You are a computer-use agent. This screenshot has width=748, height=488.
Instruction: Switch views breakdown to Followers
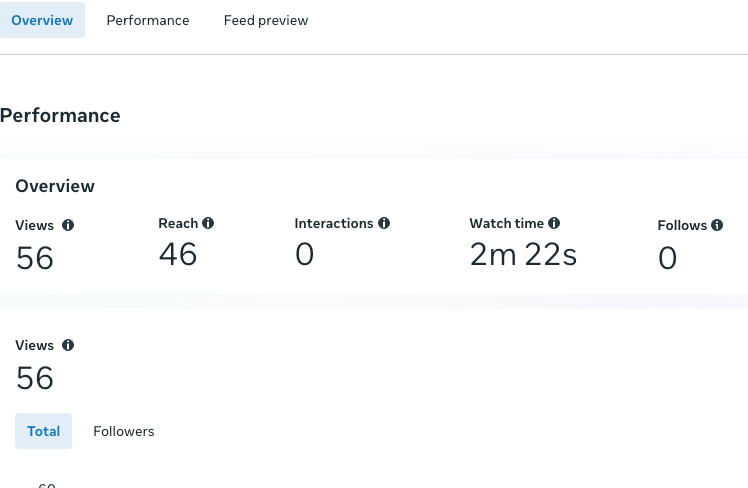(x=124, y=431)
